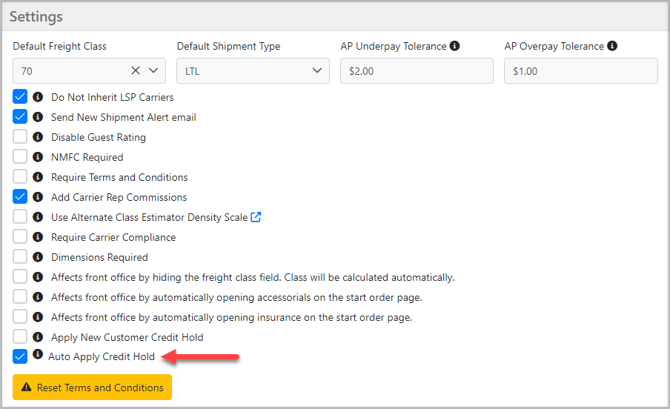
Task: Click info icon beside Do Not Inherit LSP Carriers
Action: pyautogui.click(x=38, y=97)
